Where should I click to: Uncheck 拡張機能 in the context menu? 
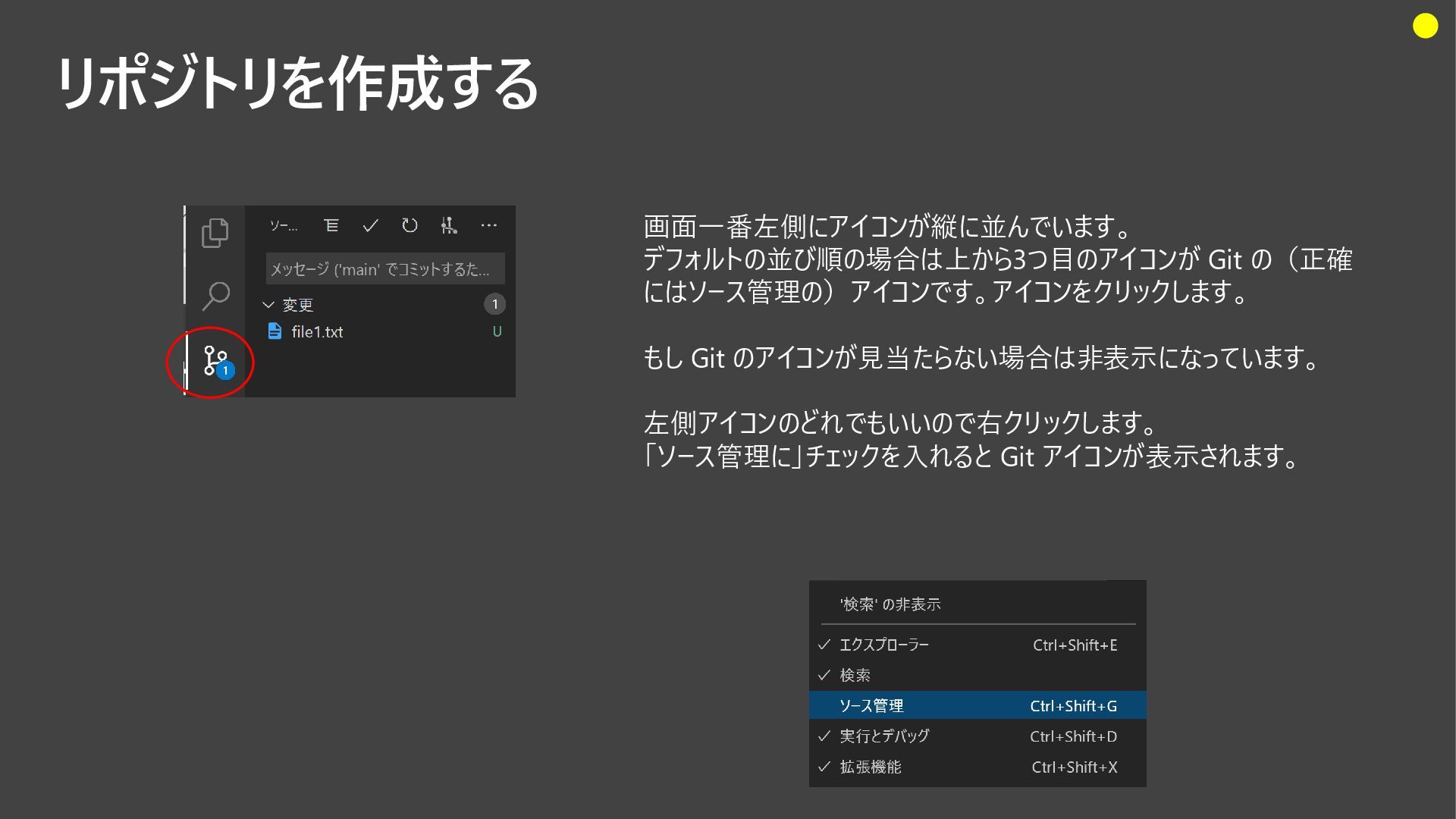[870, 767]
